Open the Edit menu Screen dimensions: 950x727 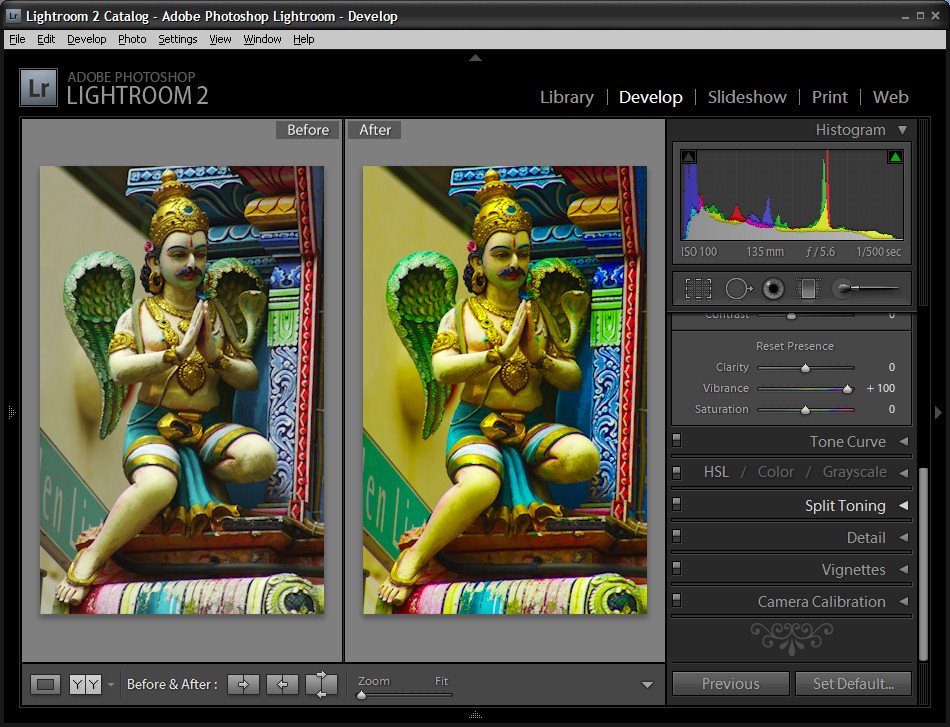pyautogui.click(x=46, y=39)
